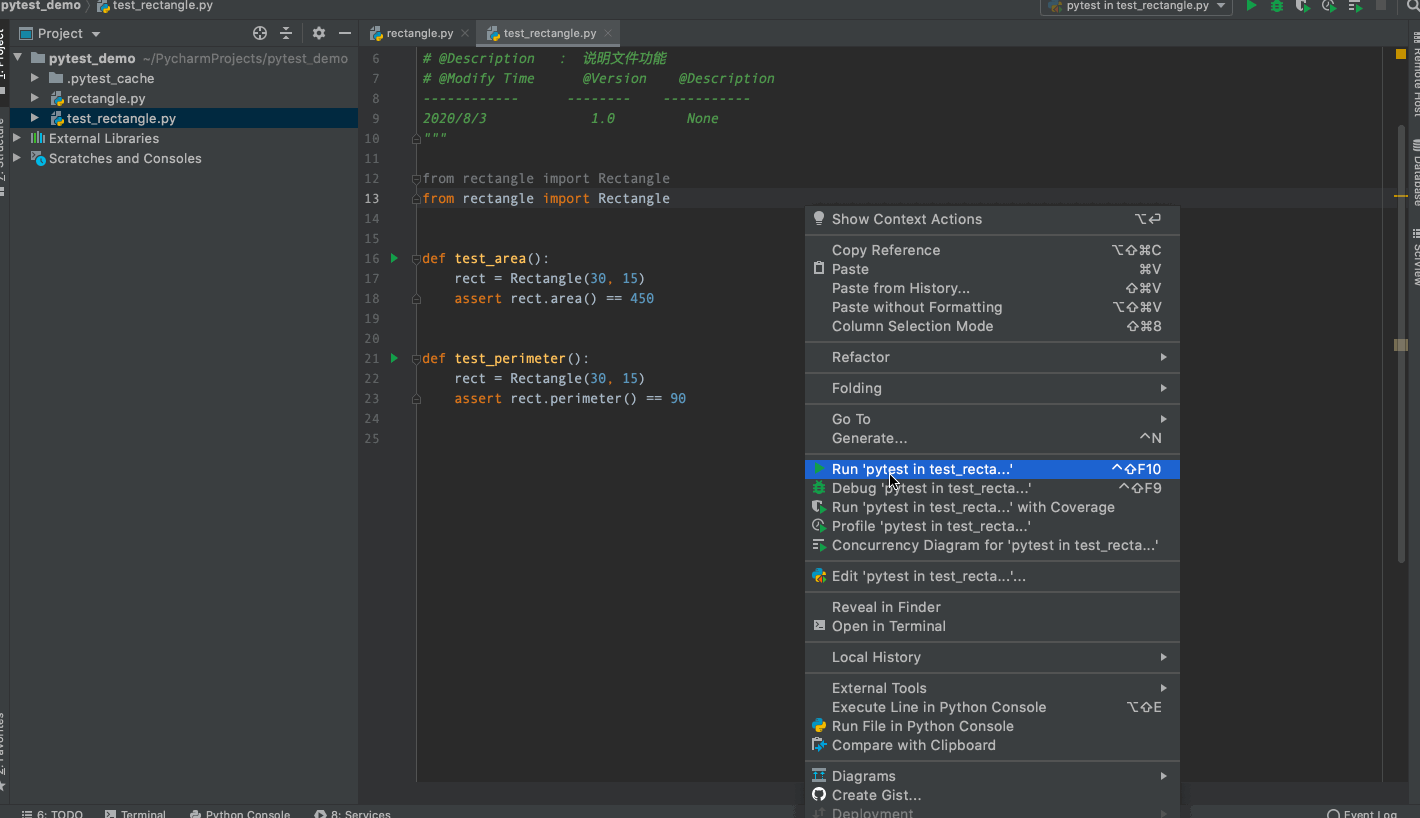Open the Project view type dropdown arrow

(x=96, y=34)
